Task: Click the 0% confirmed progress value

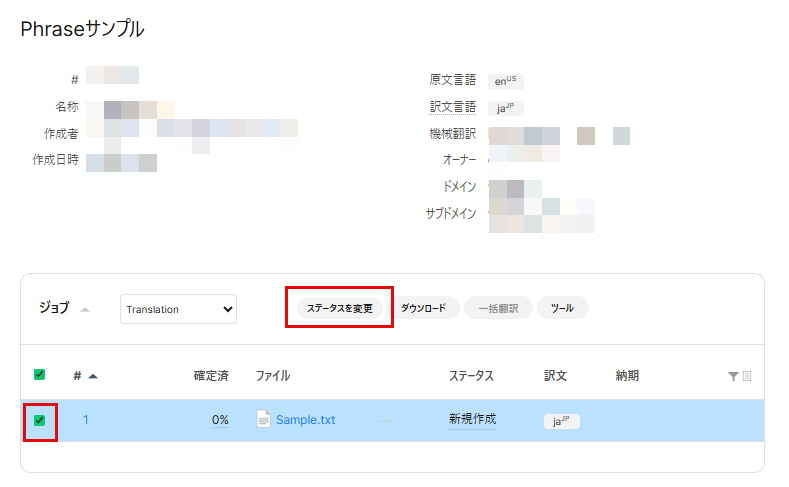Action: pos(220,420)
